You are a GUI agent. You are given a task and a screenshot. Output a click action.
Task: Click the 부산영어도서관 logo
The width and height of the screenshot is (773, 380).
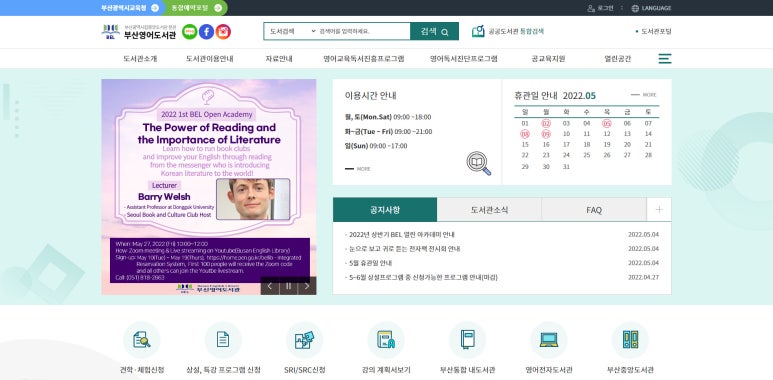(x=139, y=32)
